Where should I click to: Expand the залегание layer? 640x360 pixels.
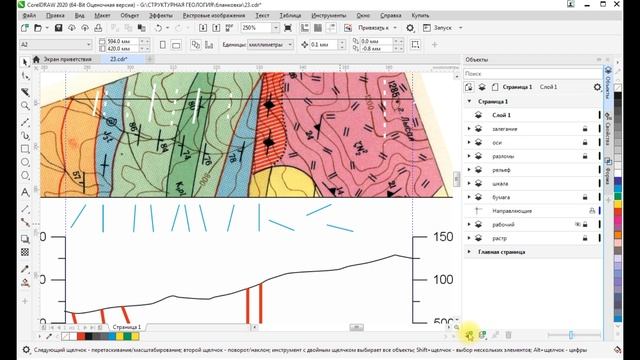[x=469, y=129]
